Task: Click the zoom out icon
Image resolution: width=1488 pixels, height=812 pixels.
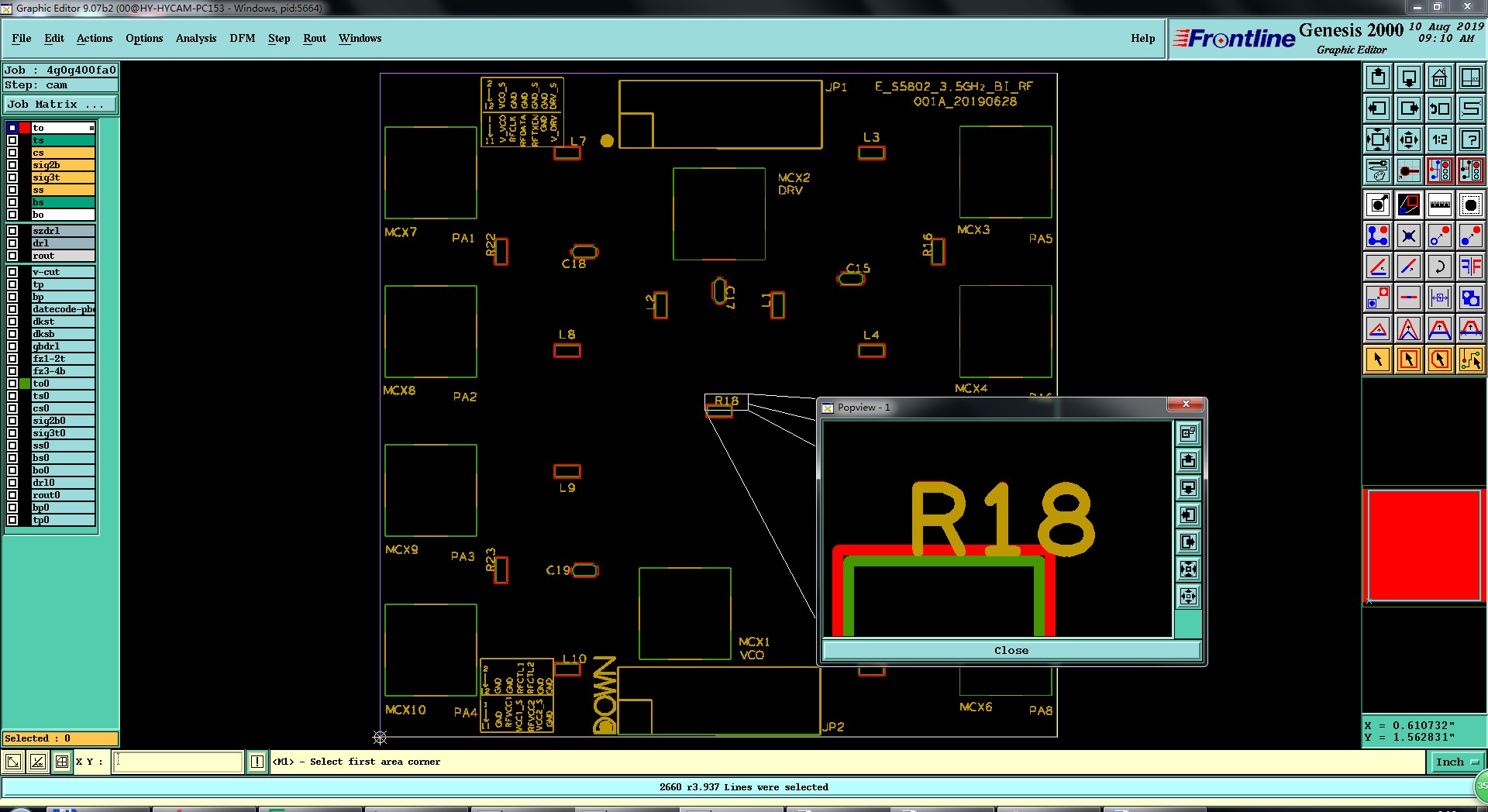Action: [1409, 139]
